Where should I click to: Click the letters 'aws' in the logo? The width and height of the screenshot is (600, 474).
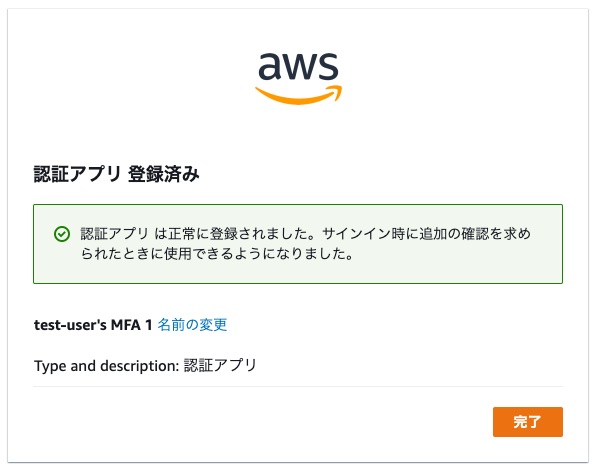[x=298, y=66]
